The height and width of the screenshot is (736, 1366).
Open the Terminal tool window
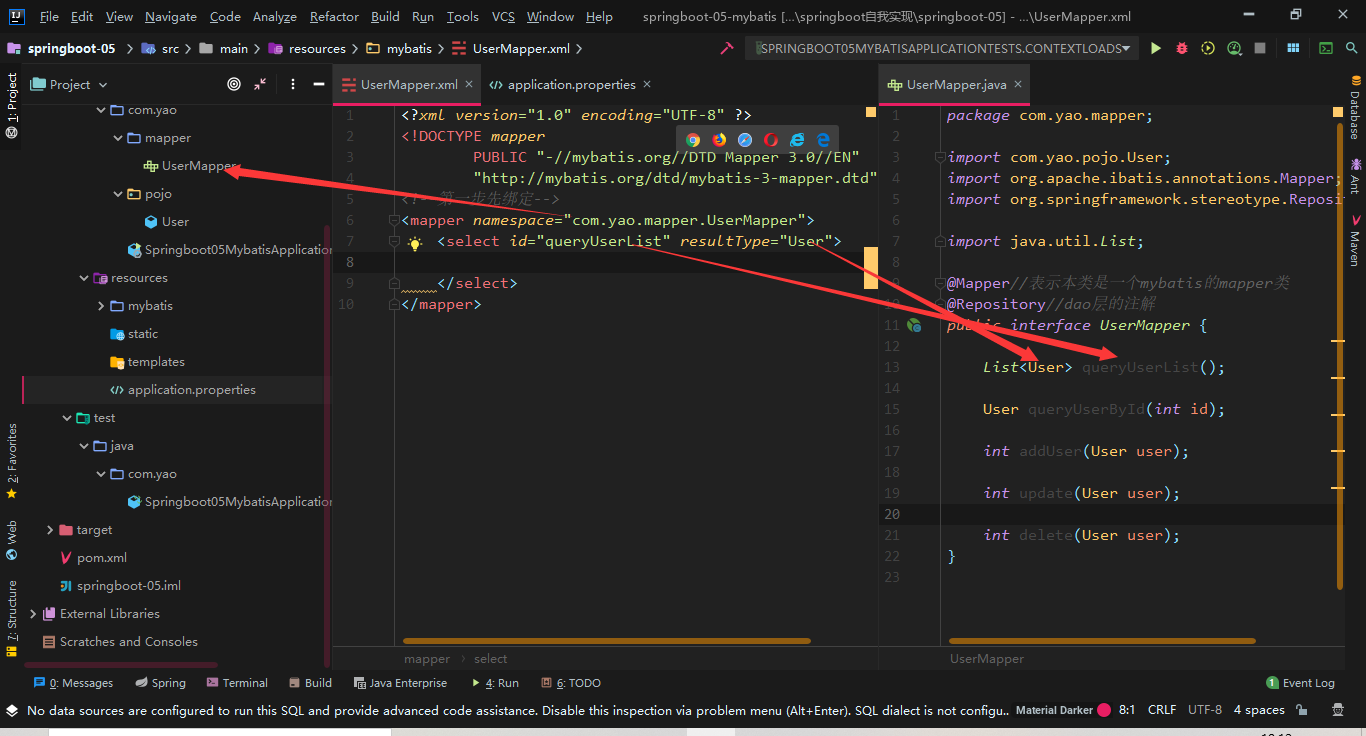coord(238,683)
